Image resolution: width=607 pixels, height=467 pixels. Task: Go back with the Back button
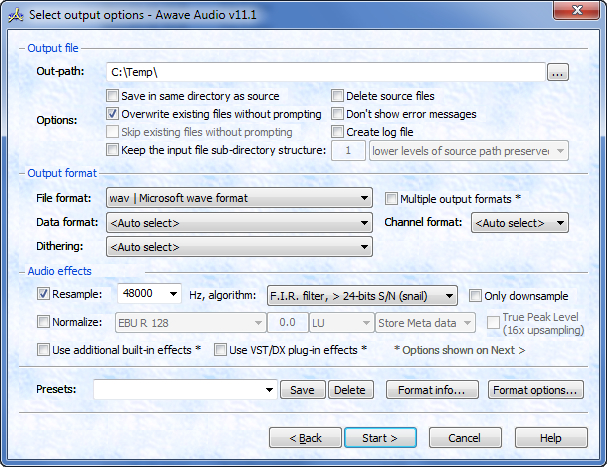click(305, 438)
